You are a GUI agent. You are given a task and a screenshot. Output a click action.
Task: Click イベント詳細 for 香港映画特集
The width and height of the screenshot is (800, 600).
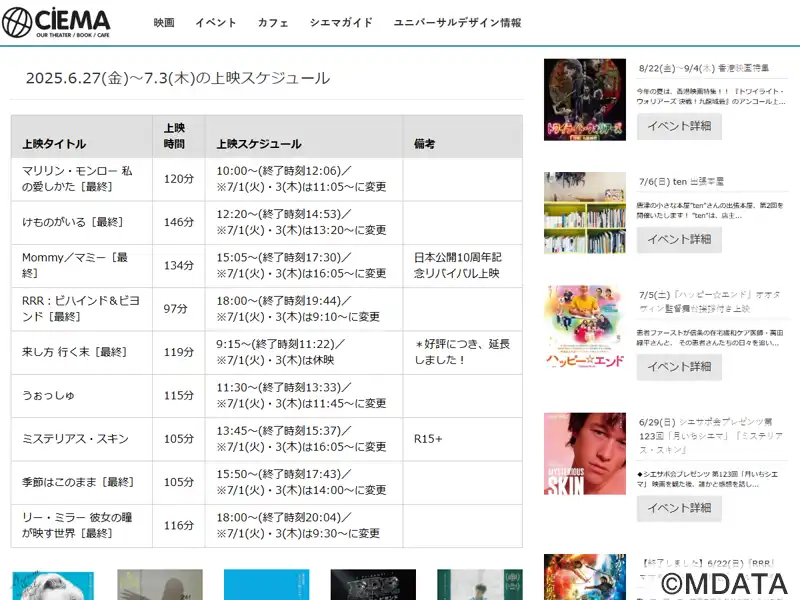coord(679,126)
